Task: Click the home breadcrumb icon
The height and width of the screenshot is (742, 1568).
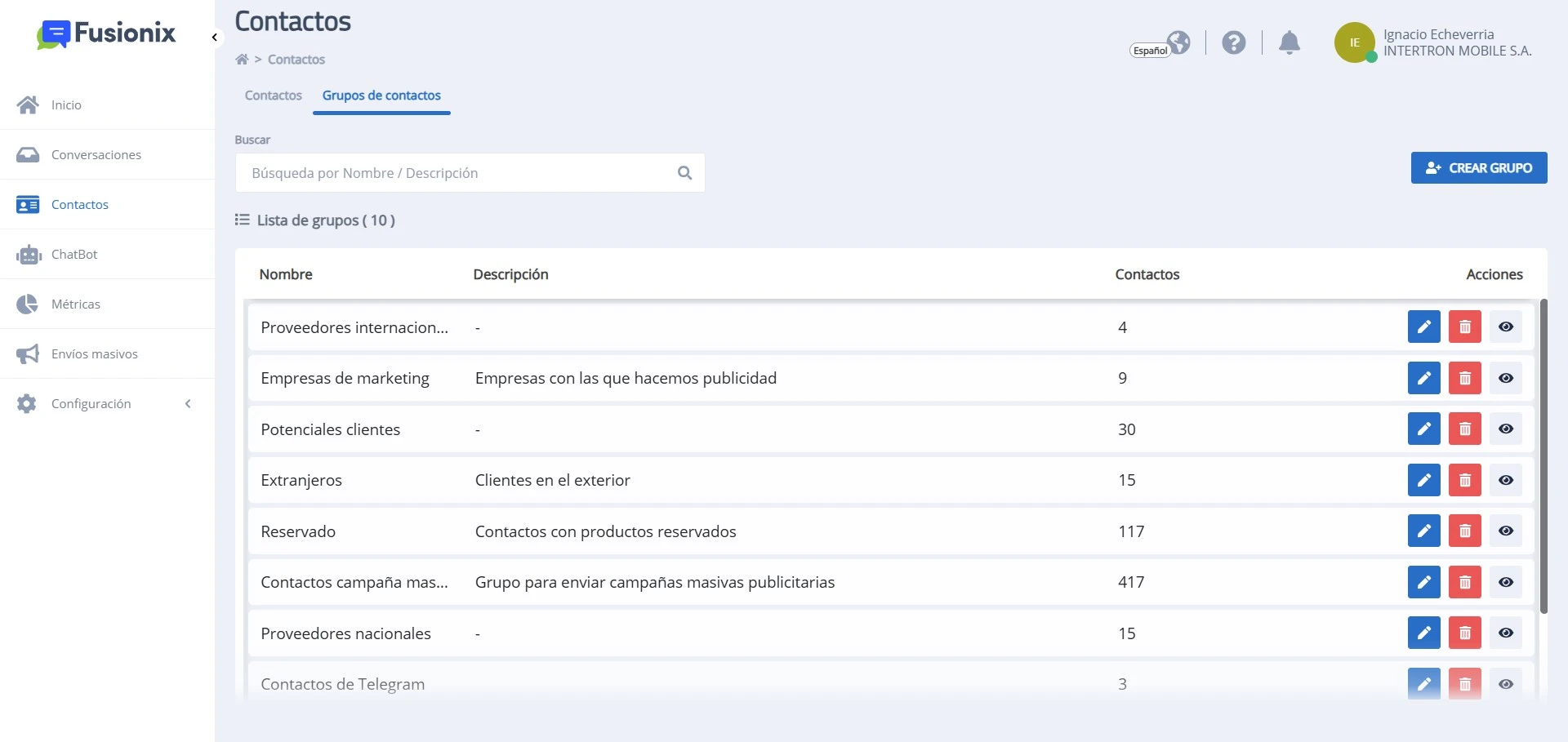Action: (242, 60)
